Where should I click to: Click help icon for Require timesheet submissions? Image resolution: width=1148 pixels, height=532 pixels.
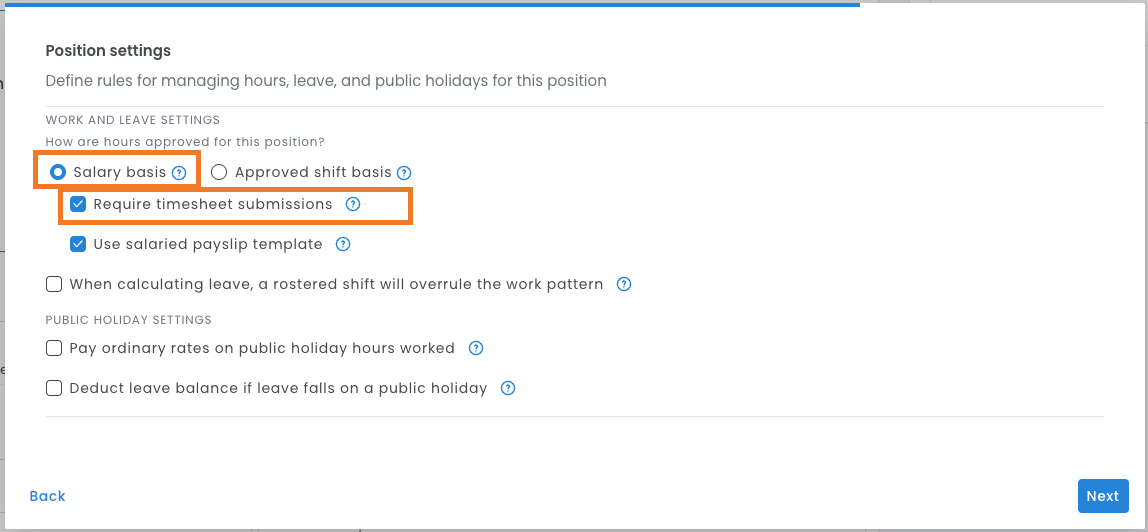pyautogui.click(x=352, y=204)
